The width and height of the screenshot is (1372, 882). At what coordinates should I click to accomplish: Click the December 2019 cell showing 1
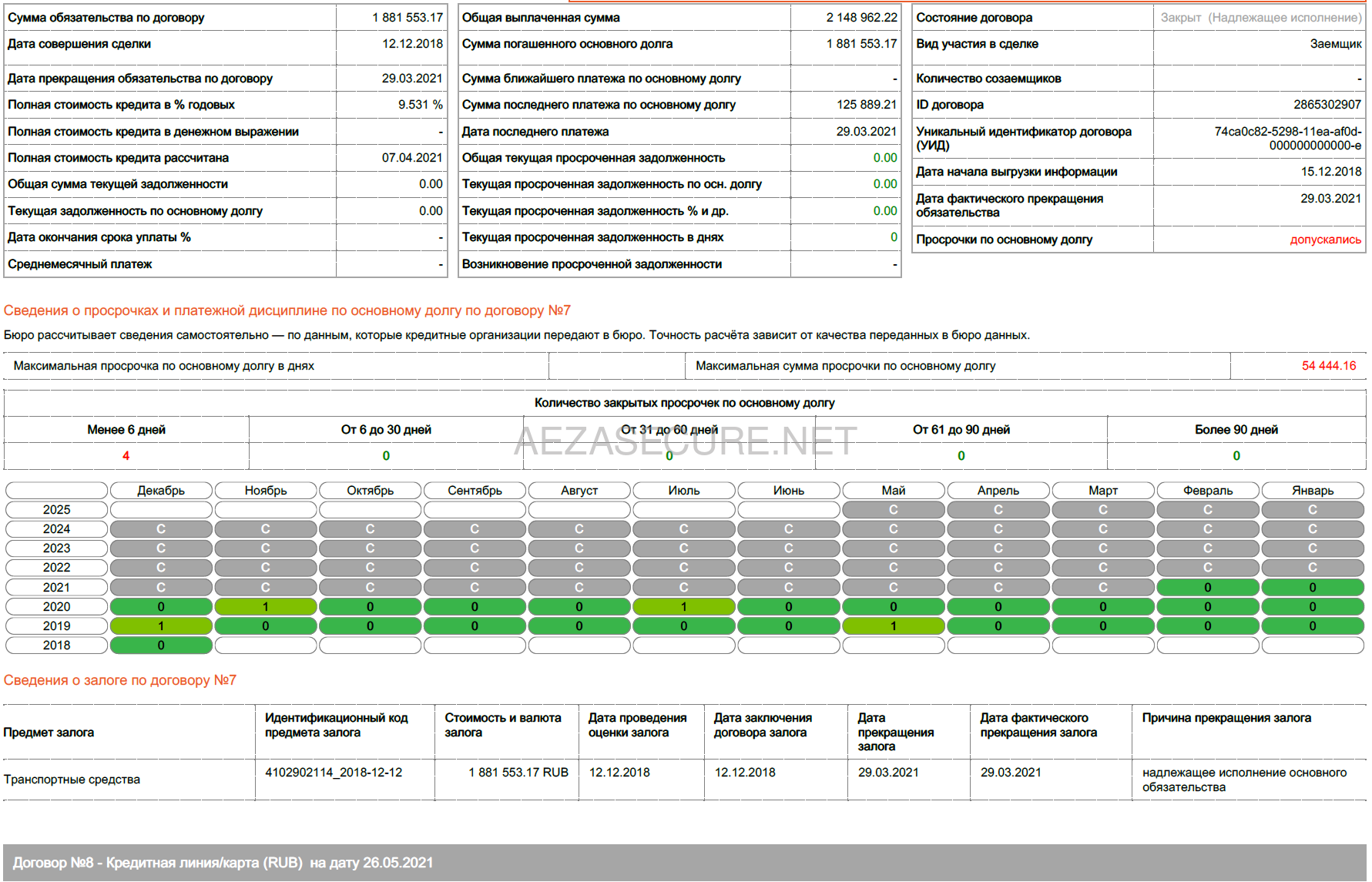click(161, 626)
